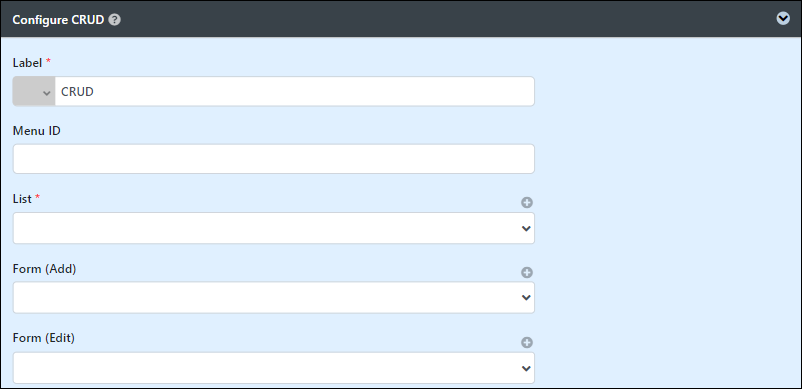Image resolution: width=802 pixels, height=389 pixels.
Task: Focus the Label field containing CRUD
Action: click(x=295, y=91)
